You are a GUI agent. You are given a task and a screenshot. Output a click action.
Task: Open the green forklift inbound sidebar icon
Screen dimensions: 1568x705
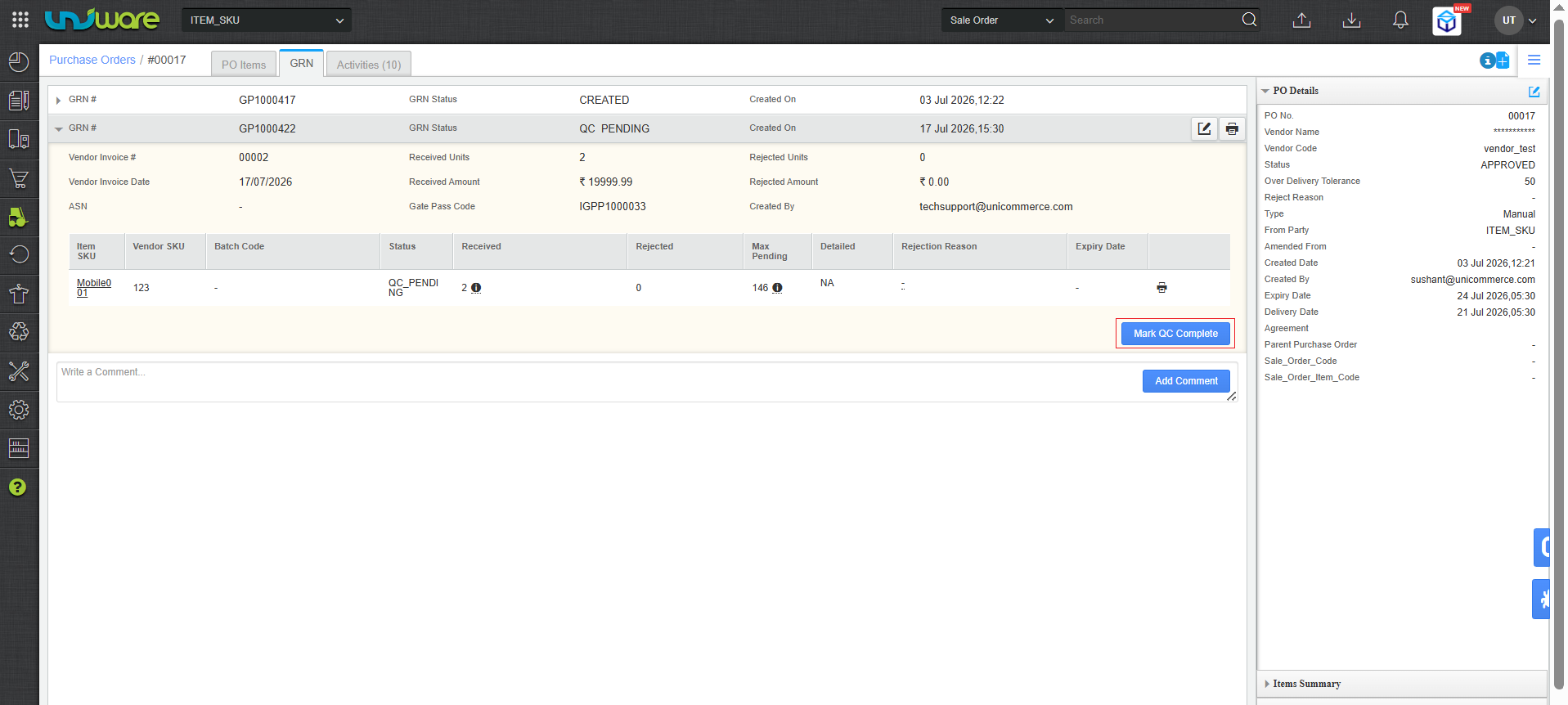point(19,217)
